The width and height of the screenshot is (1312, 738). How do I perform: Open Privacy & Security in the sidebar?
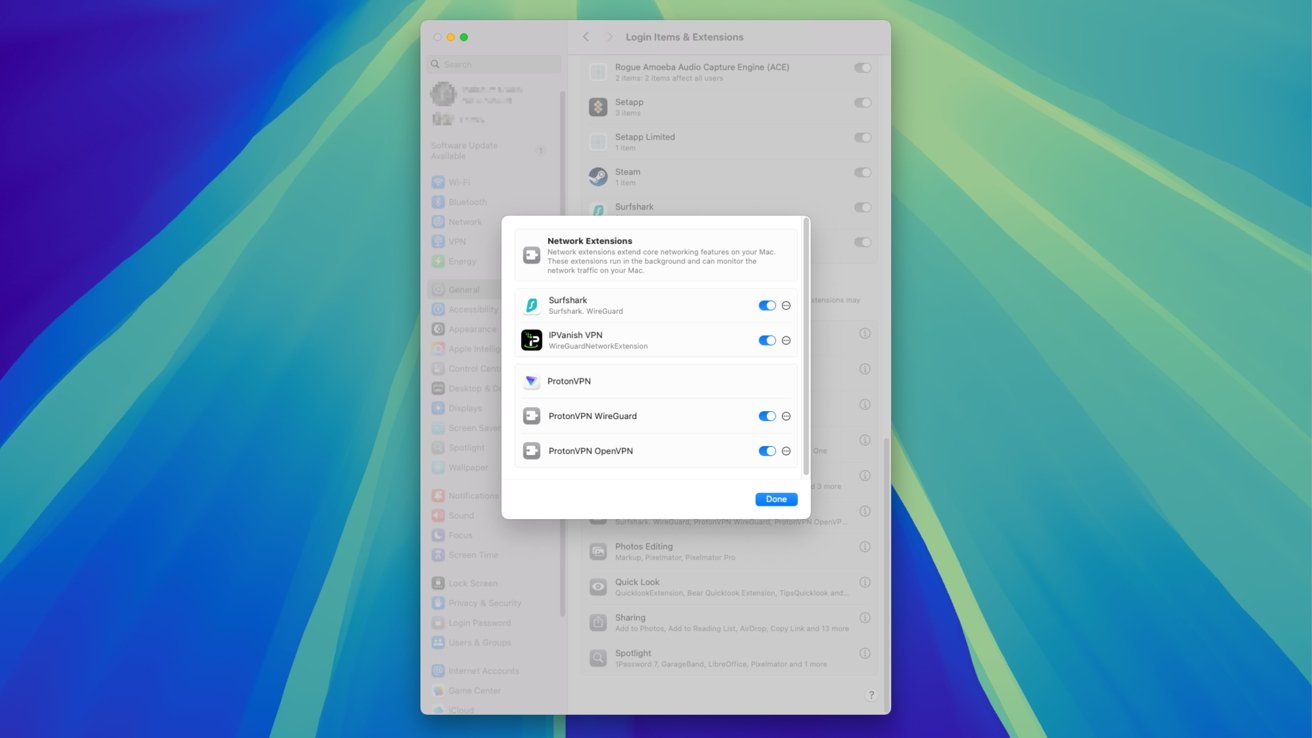[493, 603]
